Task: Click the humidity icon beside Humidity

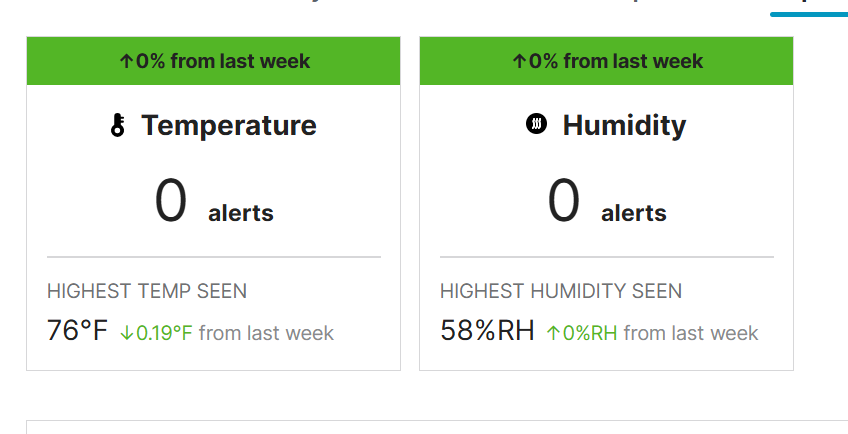Action: pyautogui.click(x=537, y=124)
